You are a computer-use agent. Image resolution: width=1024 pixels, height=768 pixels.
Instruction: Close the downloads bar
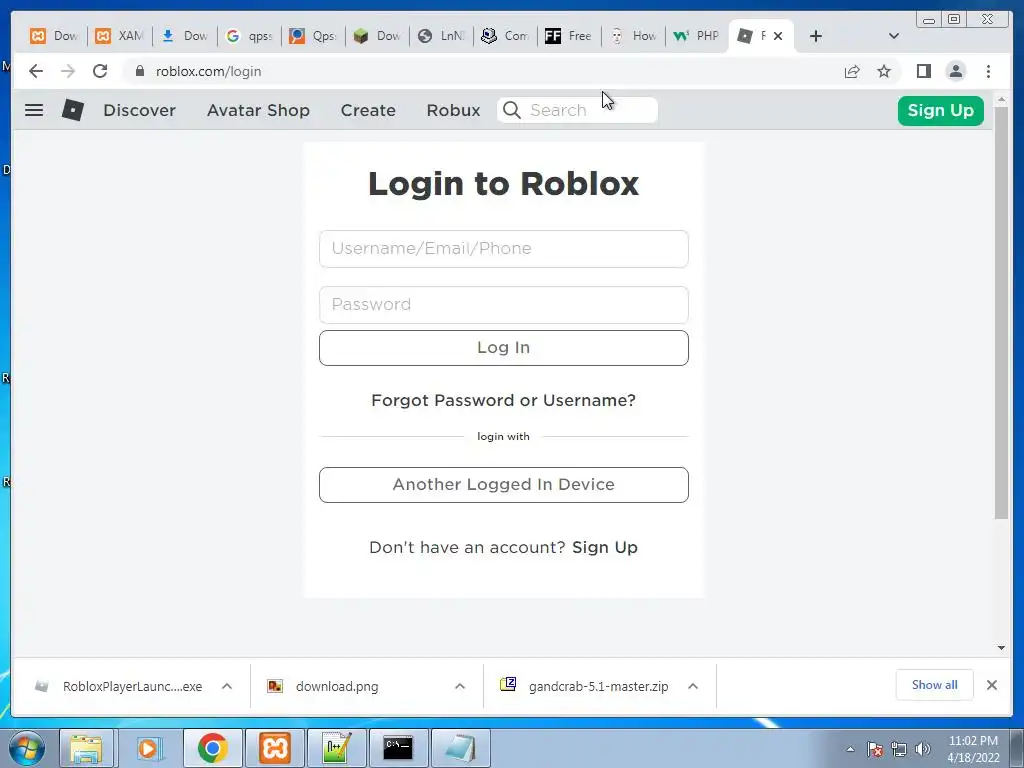[x=991, y=685]
